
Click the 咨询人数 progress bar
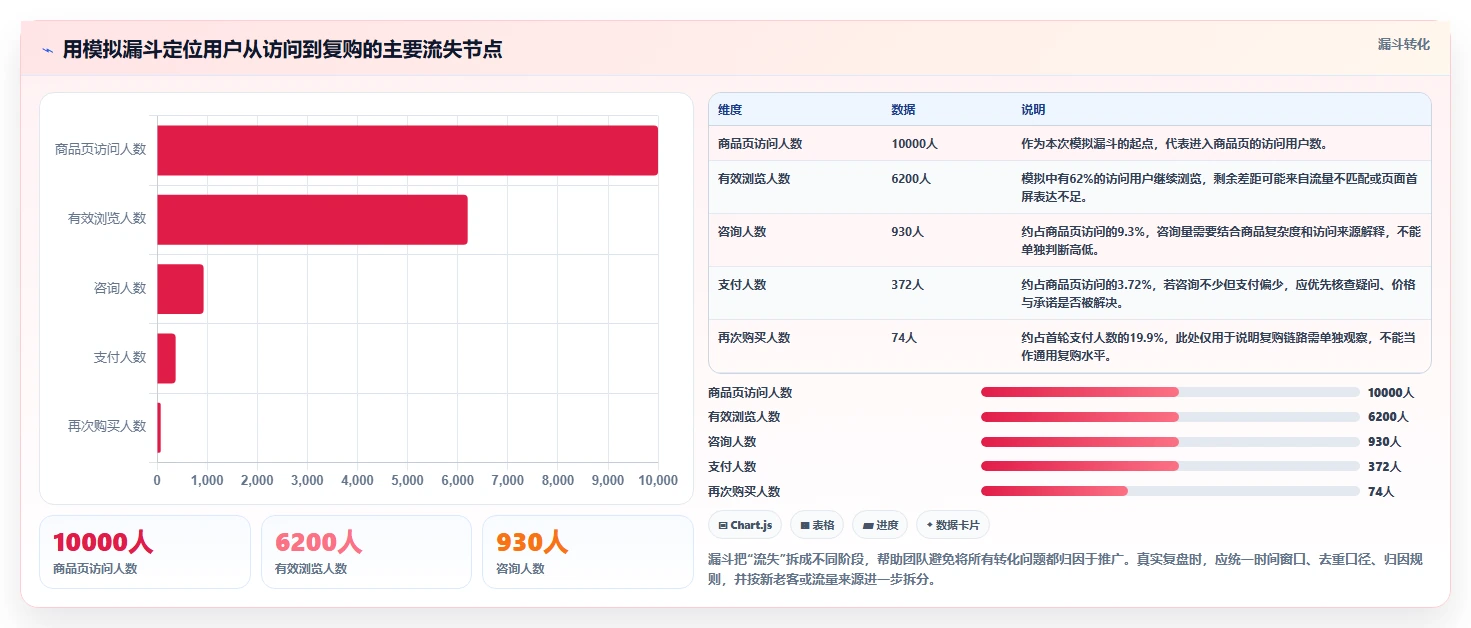click(1170, 442)
